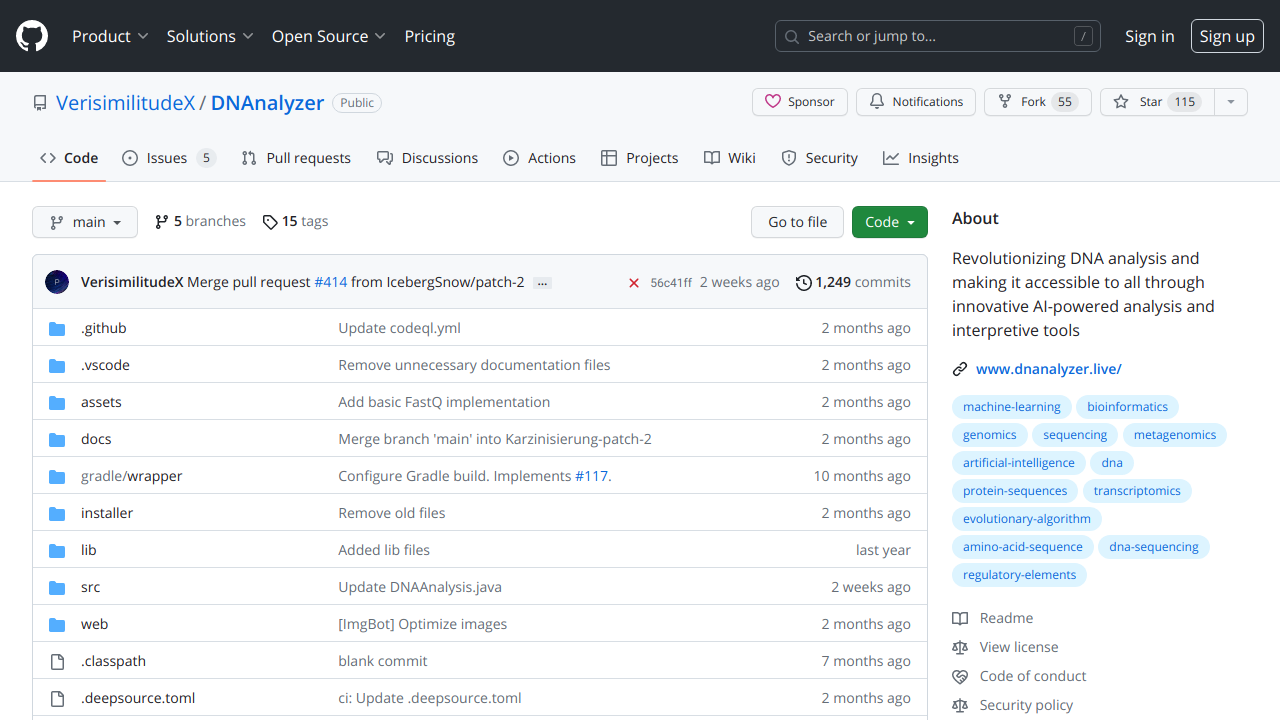Viewport: 1280px width, 720px height.
Task: Click the magnifier icon in search box
Action: 792,36
